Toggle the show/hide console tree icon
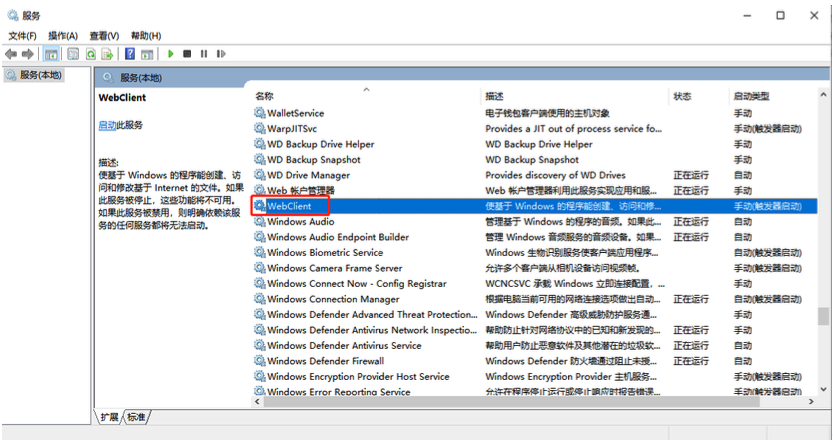Screen dimensions: 833x440 [50, 54]
